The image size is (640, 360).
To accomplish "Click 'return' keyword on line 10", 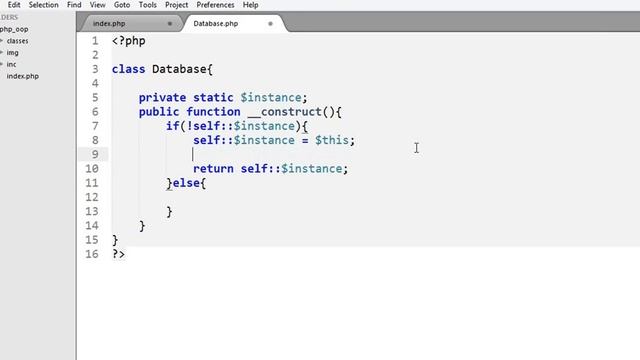I will 213,169.
